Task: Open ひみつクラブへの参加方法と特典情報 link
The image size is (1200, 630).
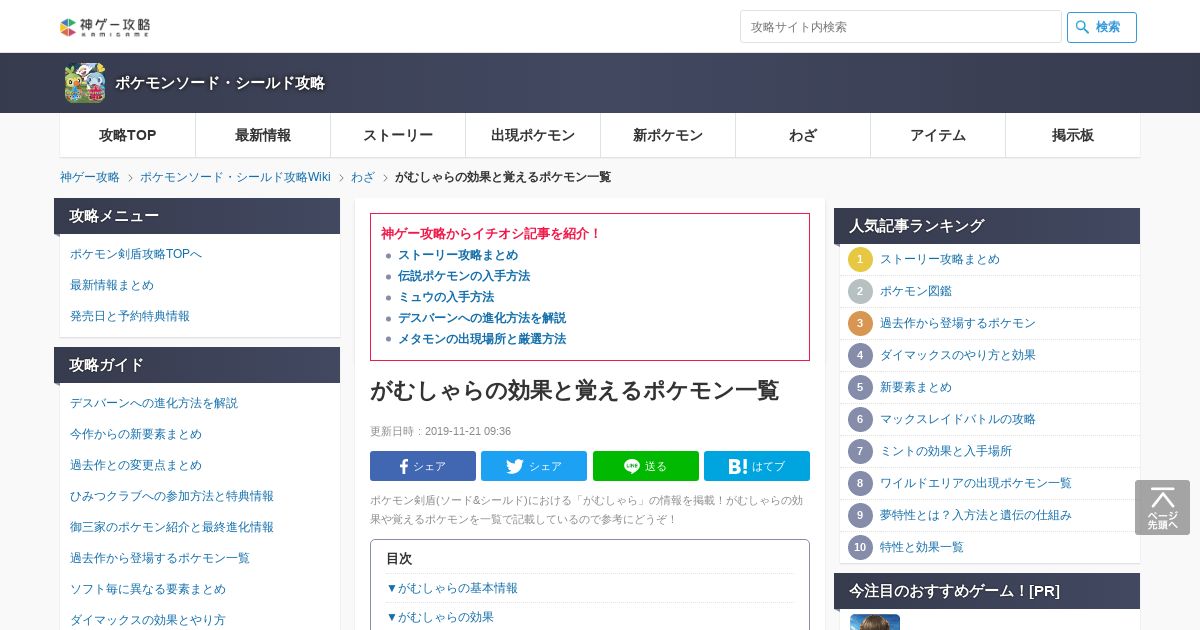Action: click(172, 496)
